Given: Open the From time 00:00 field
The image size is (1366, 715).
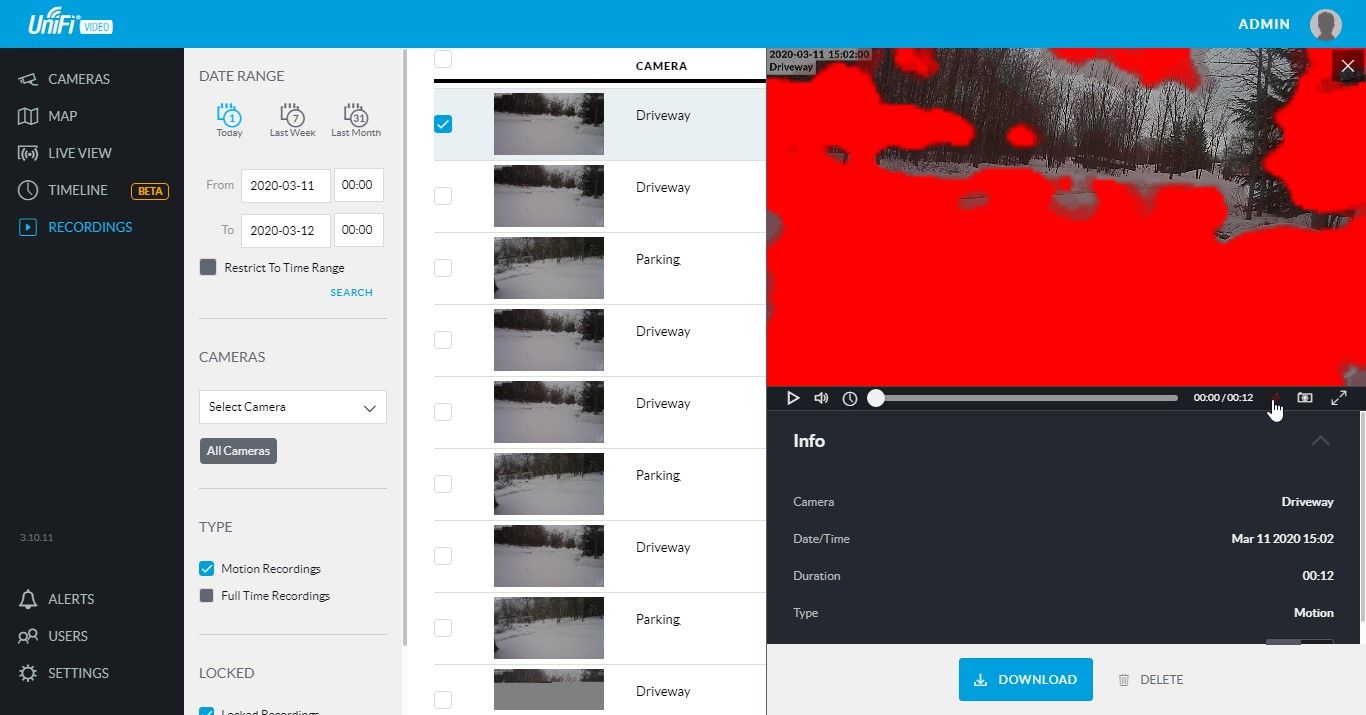Looking at the screenshot, I should pos(358,185).
